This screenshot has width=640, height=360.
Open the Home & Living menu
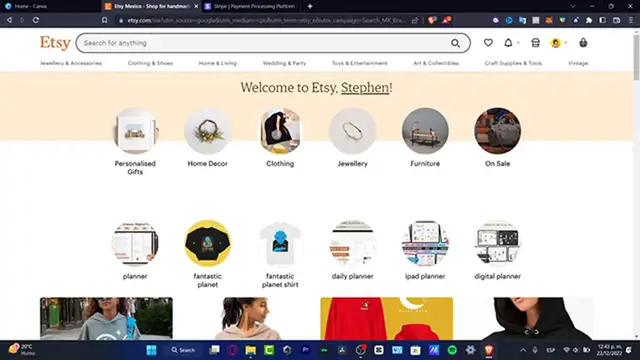[218, 63]
